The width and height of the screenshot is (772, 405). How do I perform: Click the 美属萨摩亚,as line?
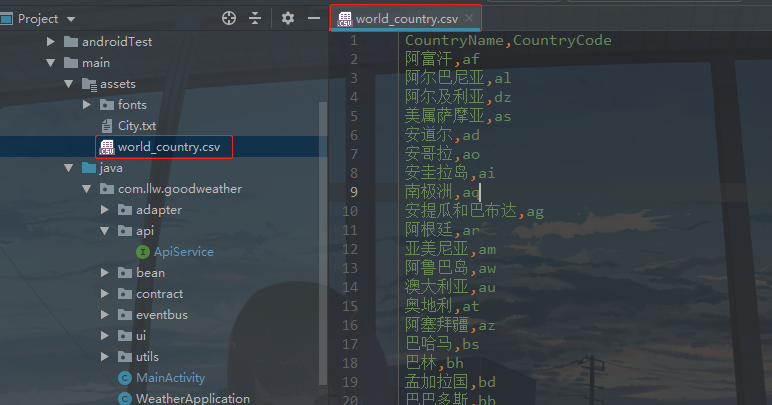458,116
